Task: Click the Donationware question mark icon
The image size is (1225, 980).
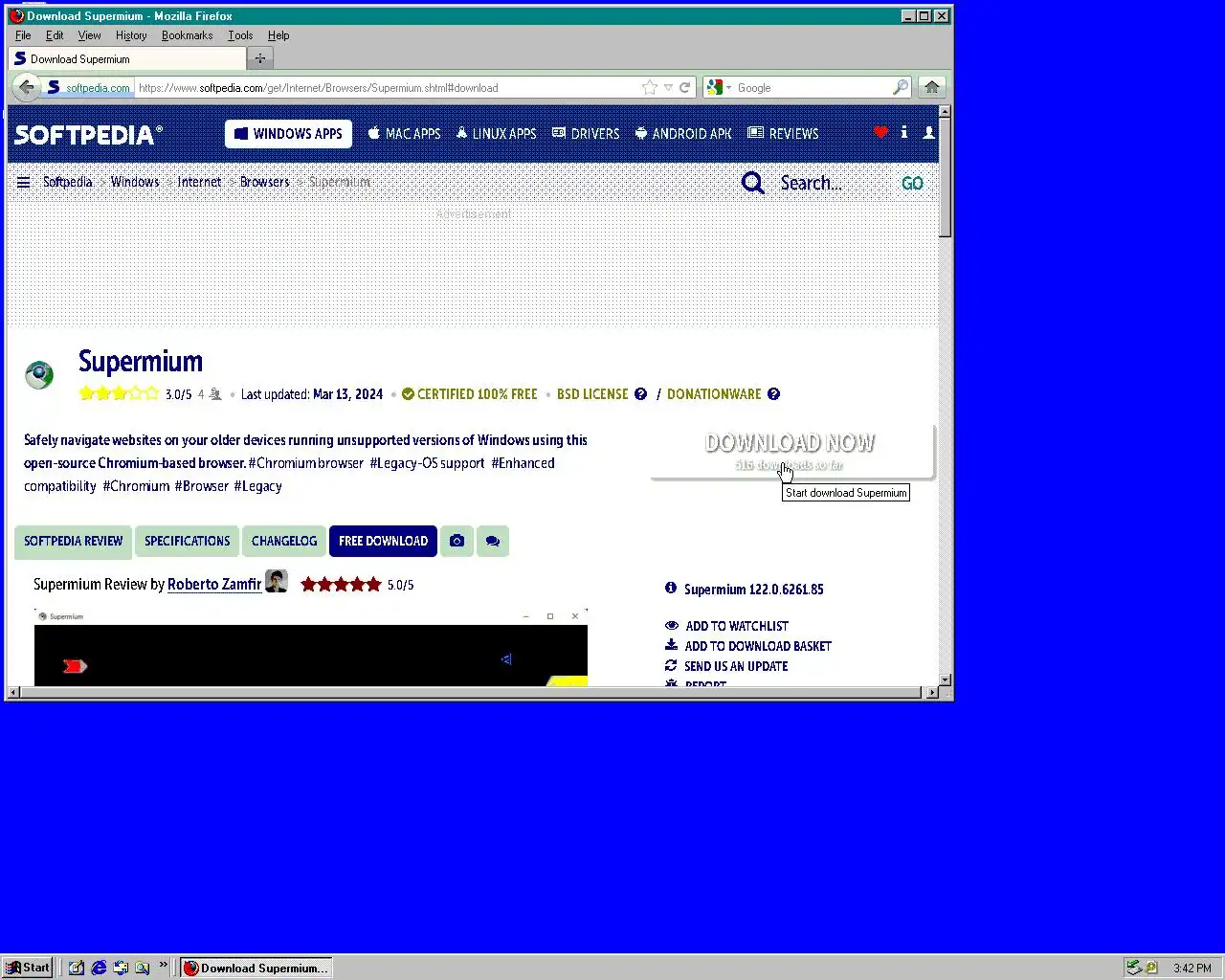Action: 773,393
